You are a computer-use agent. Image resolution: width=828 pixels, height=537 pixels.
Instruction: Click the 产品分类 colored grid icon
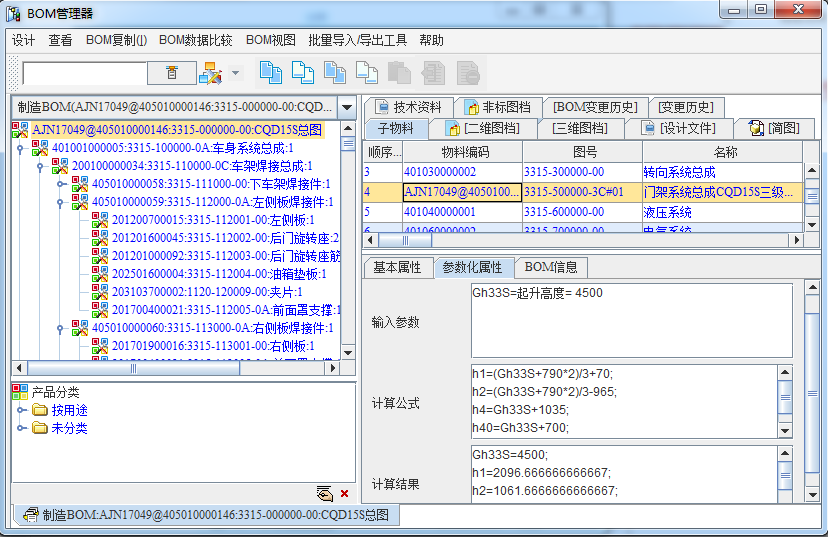click(x=20, y=392)
